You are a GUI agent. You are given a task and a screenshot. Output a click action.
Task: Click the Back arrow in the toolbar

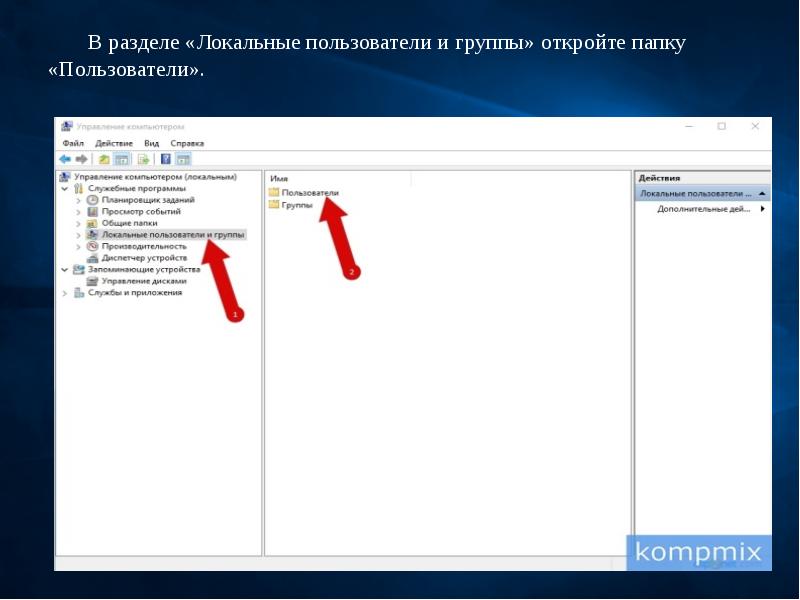coord(64,159)
